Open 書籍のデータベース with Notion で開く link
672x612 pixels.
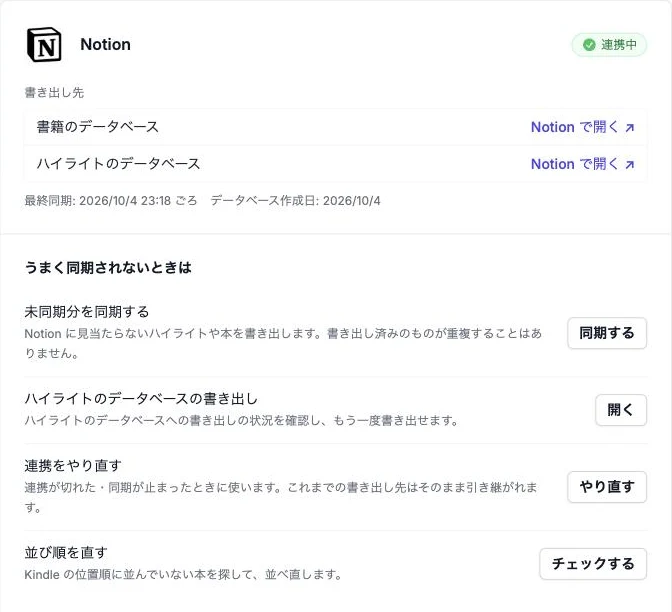[582, 127]
